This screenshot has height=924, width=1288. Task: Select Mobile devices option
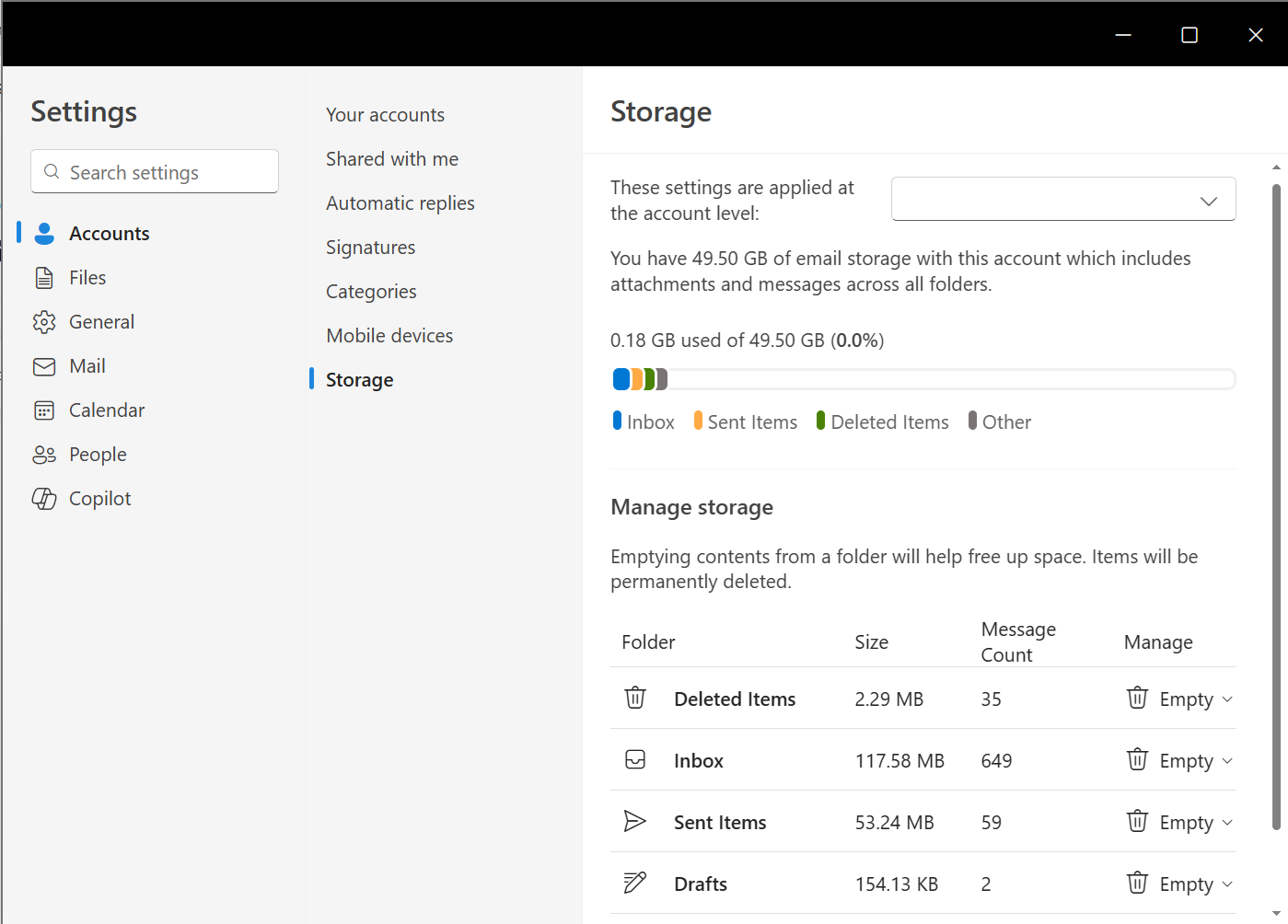tap(389, 336)
